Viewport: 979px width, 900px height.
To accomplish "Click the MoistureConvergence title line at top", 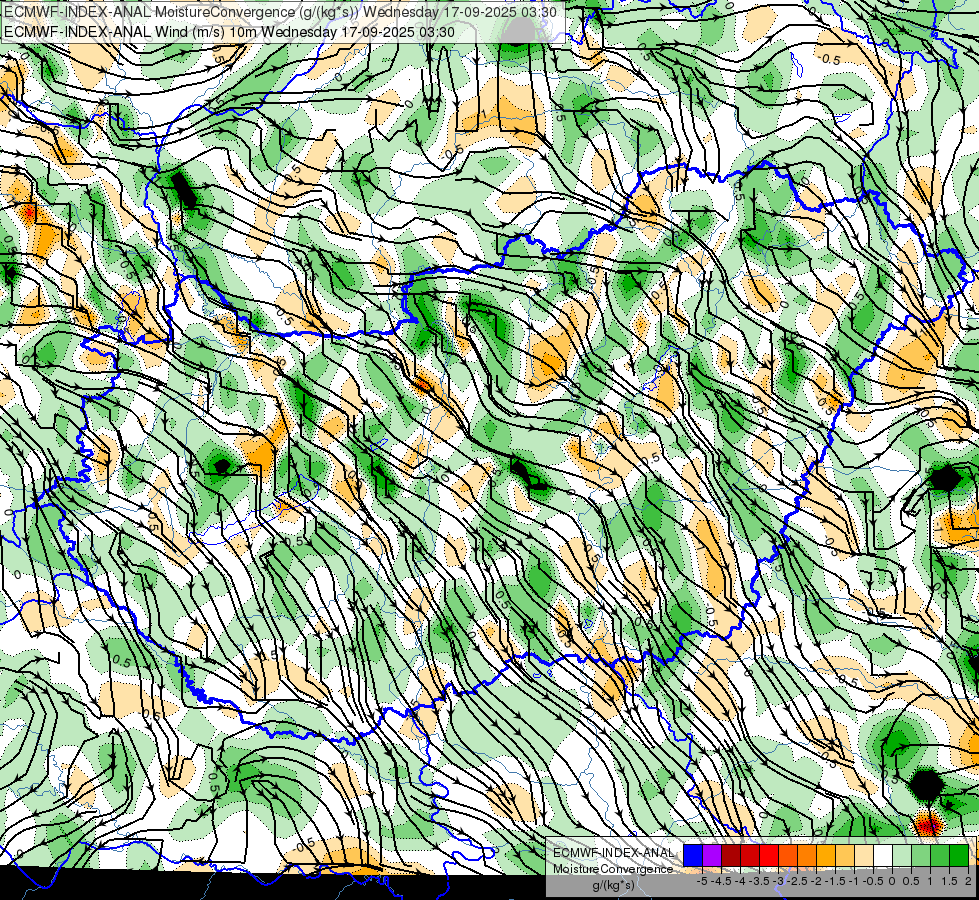I will (x=280, y=12).
